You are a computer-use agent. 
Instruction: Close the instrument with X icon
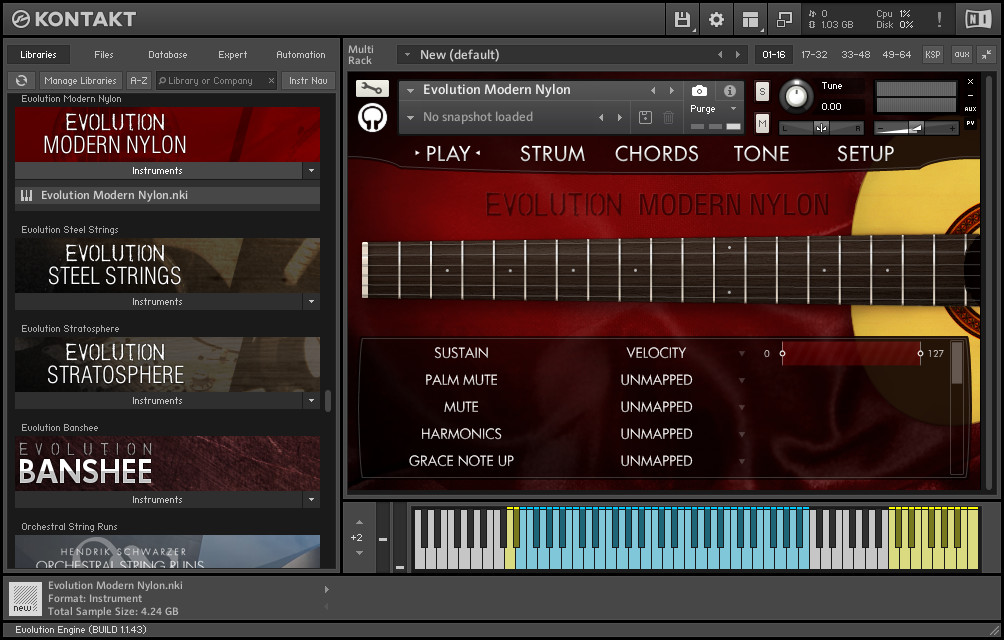click(x=970, y=82)
